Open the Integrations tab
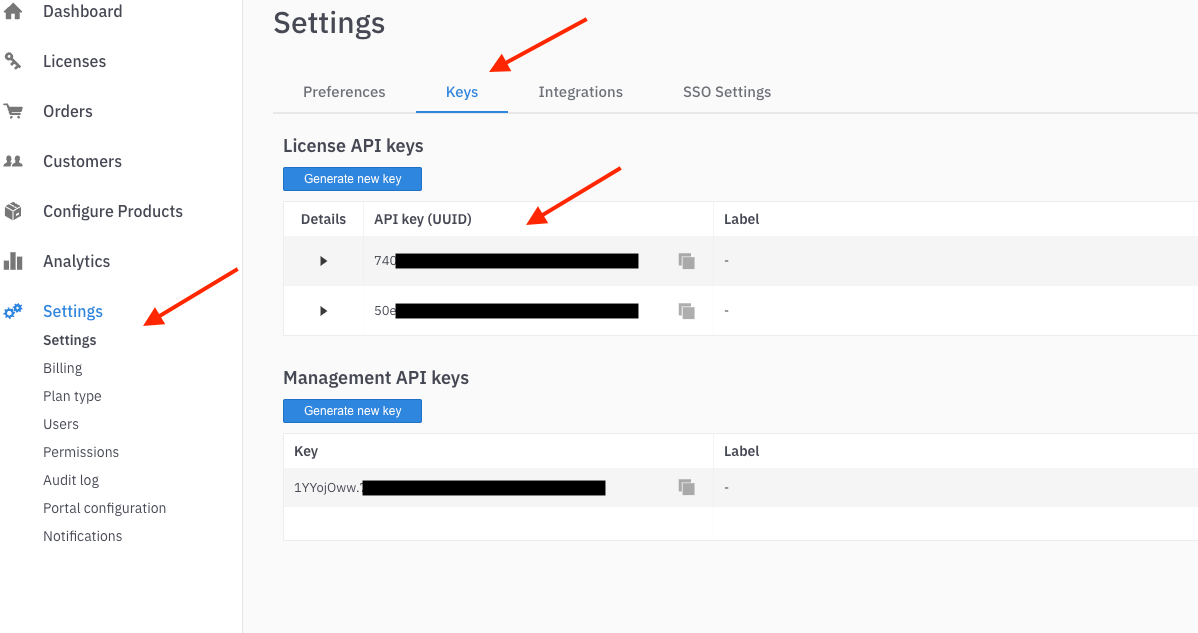Screen dimensions: 1198x633 pos(580,92)
